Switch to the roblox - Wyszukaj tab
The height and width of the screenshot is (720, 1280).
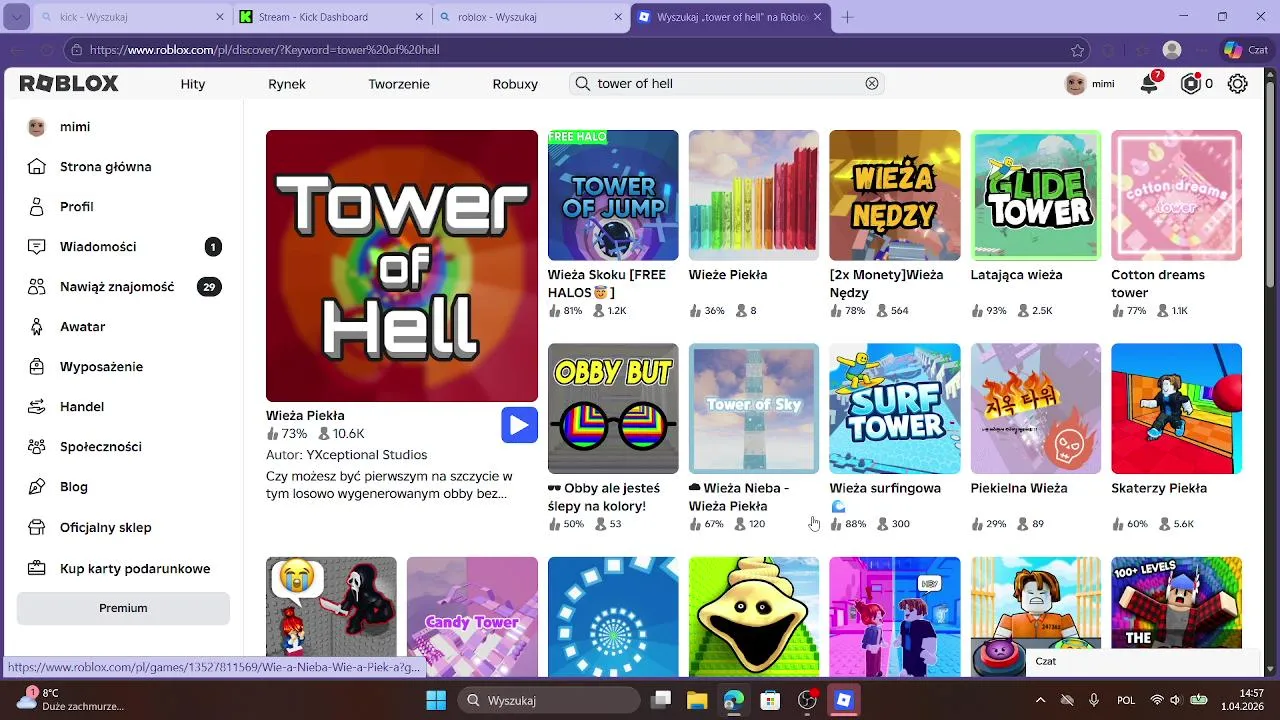531,17
